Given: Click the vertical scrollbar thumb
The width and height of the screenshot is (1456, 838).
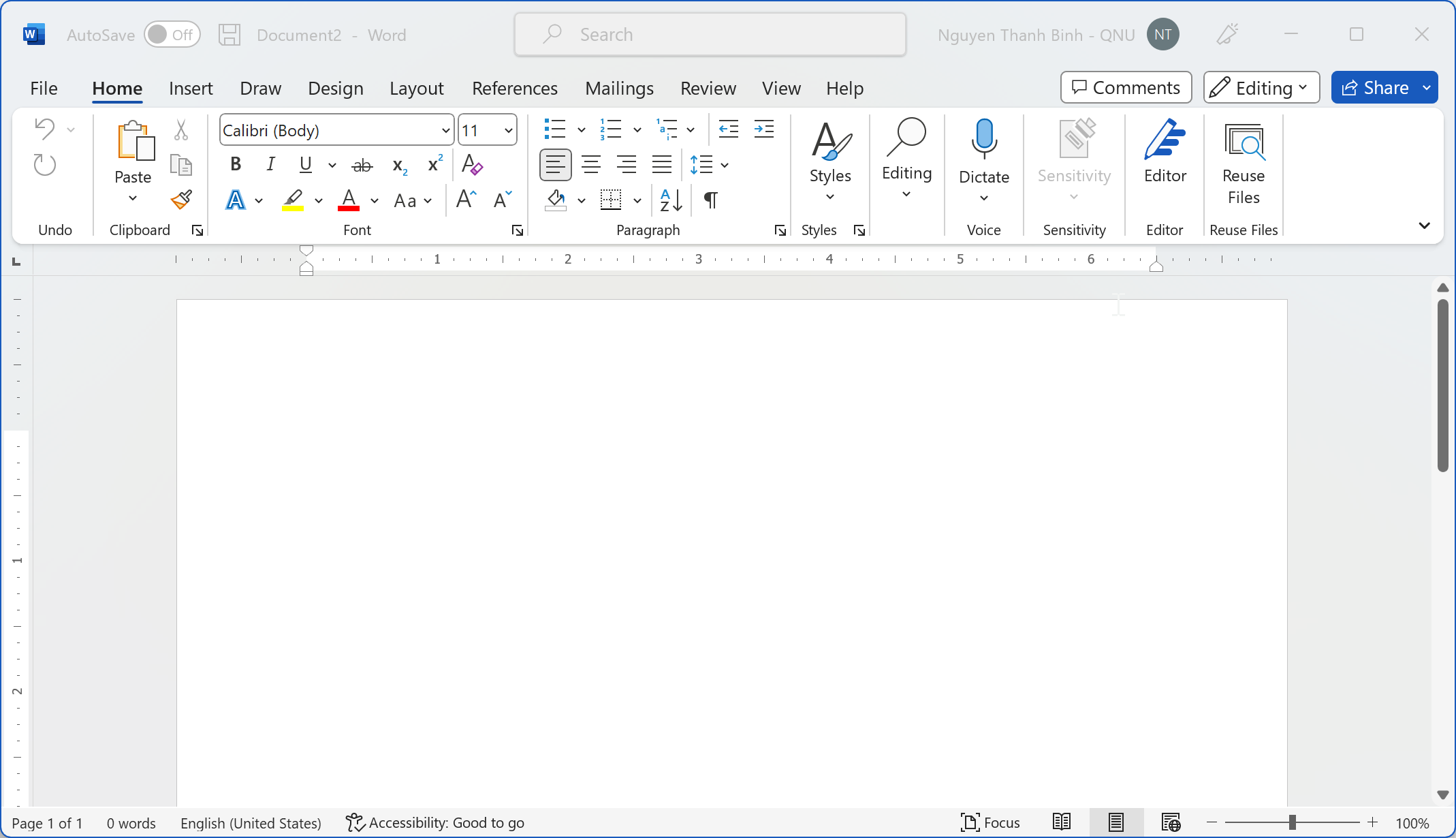Looking at the screenshot, I should (x=1442, y=385).
